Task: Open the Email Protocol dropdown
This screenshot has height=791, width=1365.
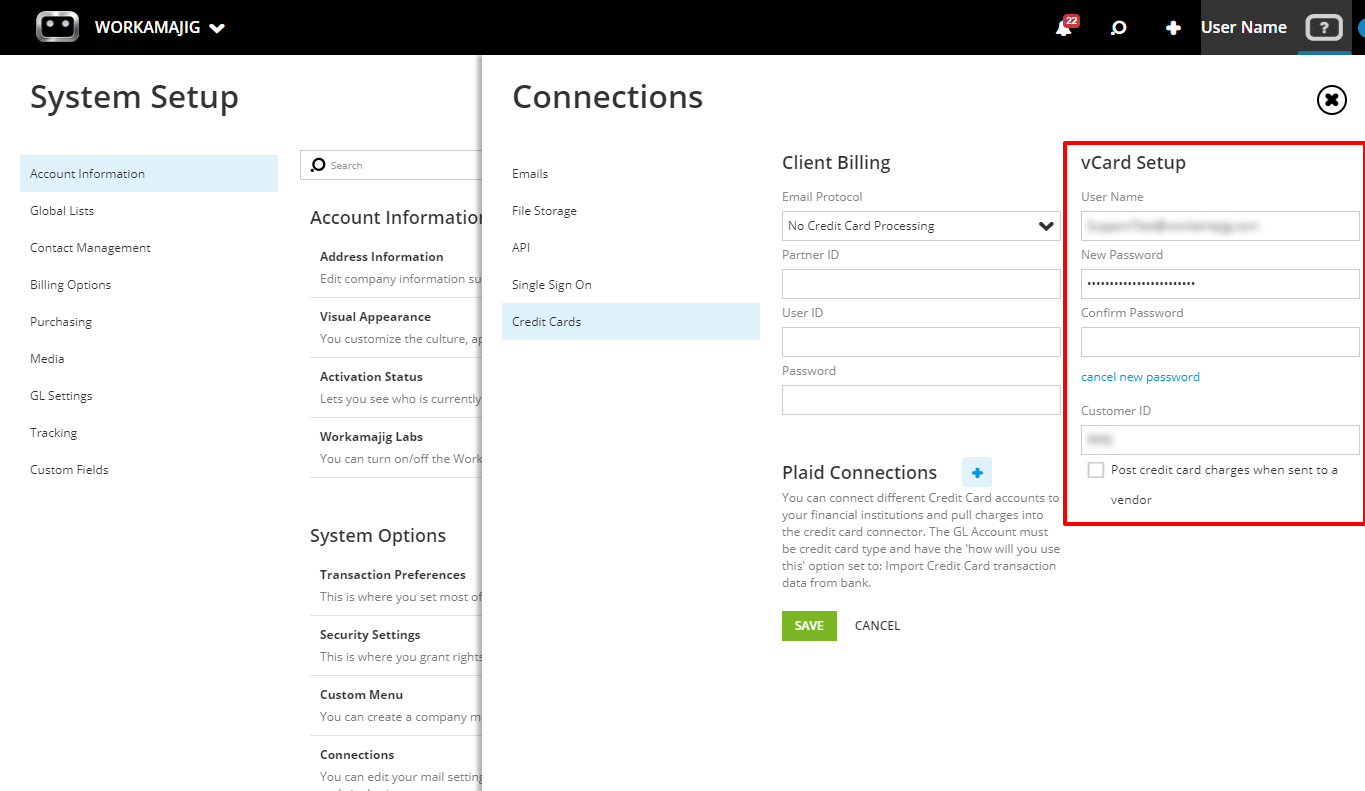Action: point(921,226)
